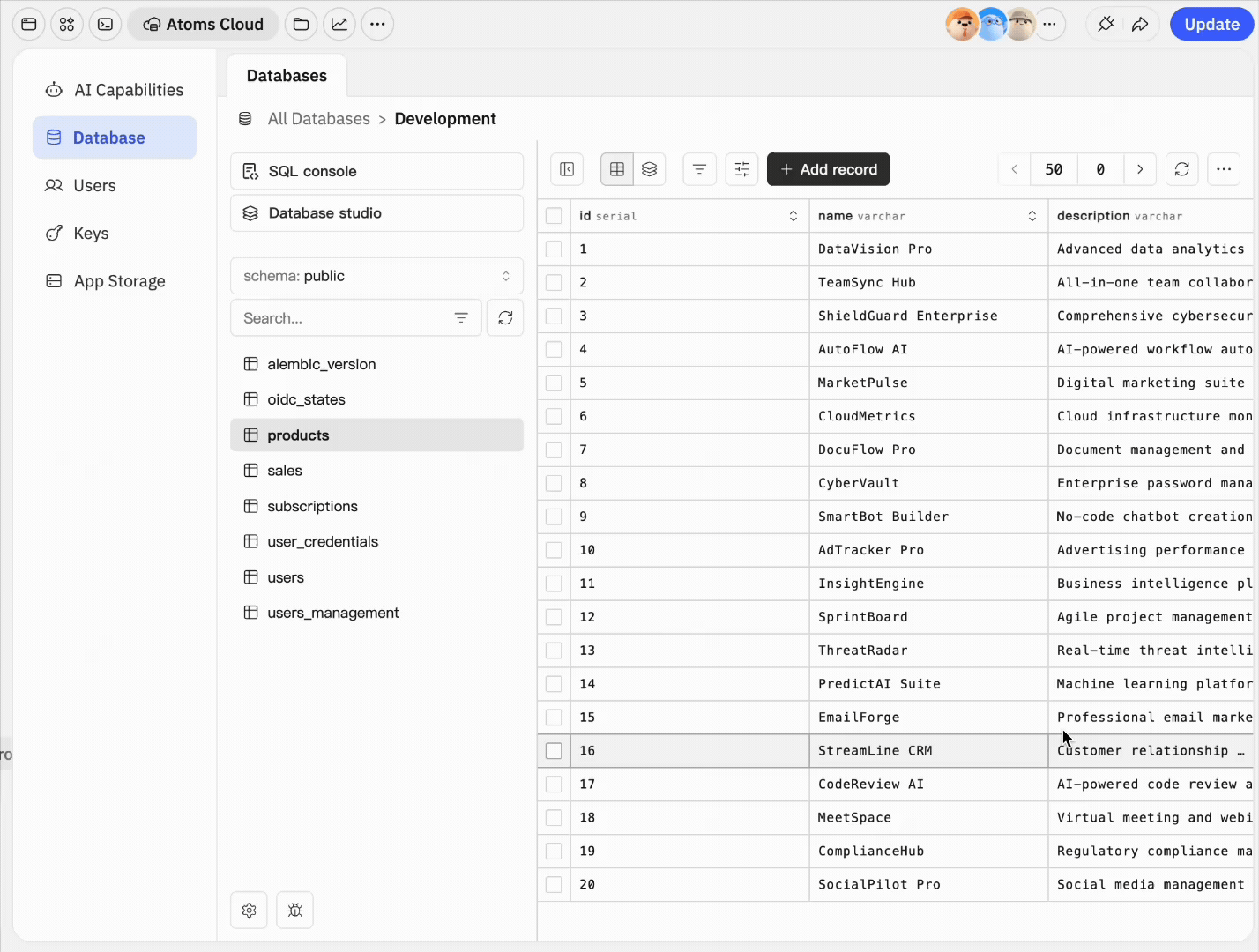
Task: Open Database studio
Action: (x=376, y=212)
